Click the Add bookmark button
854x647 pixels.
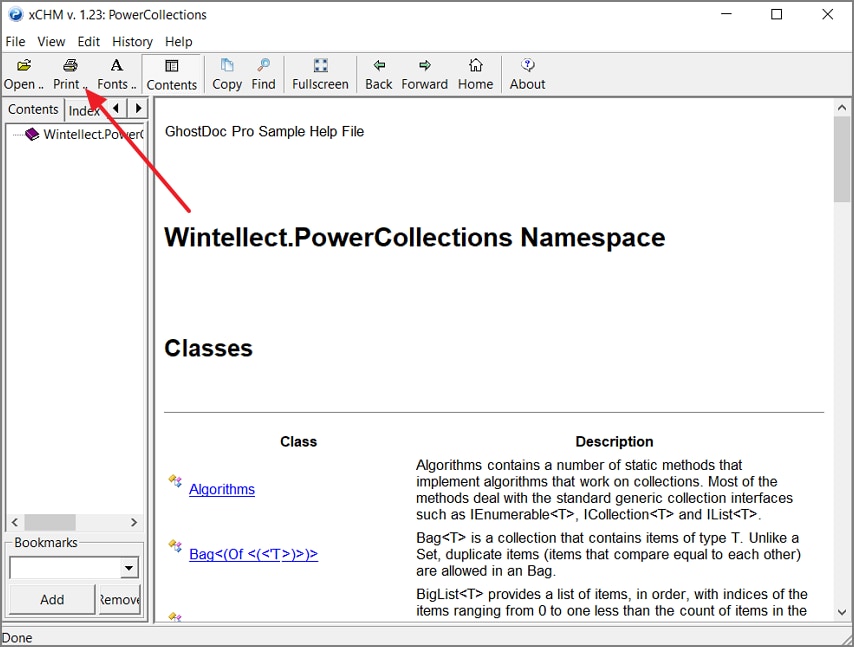52,600
